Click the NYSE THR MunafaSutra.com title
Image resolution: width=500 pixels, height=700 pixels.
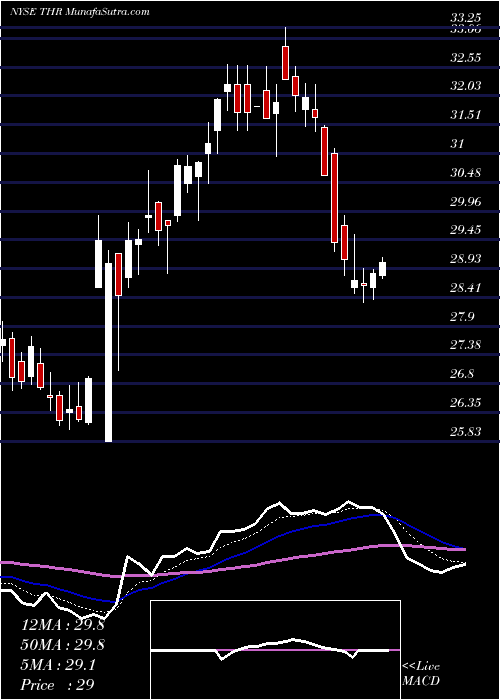79,12
